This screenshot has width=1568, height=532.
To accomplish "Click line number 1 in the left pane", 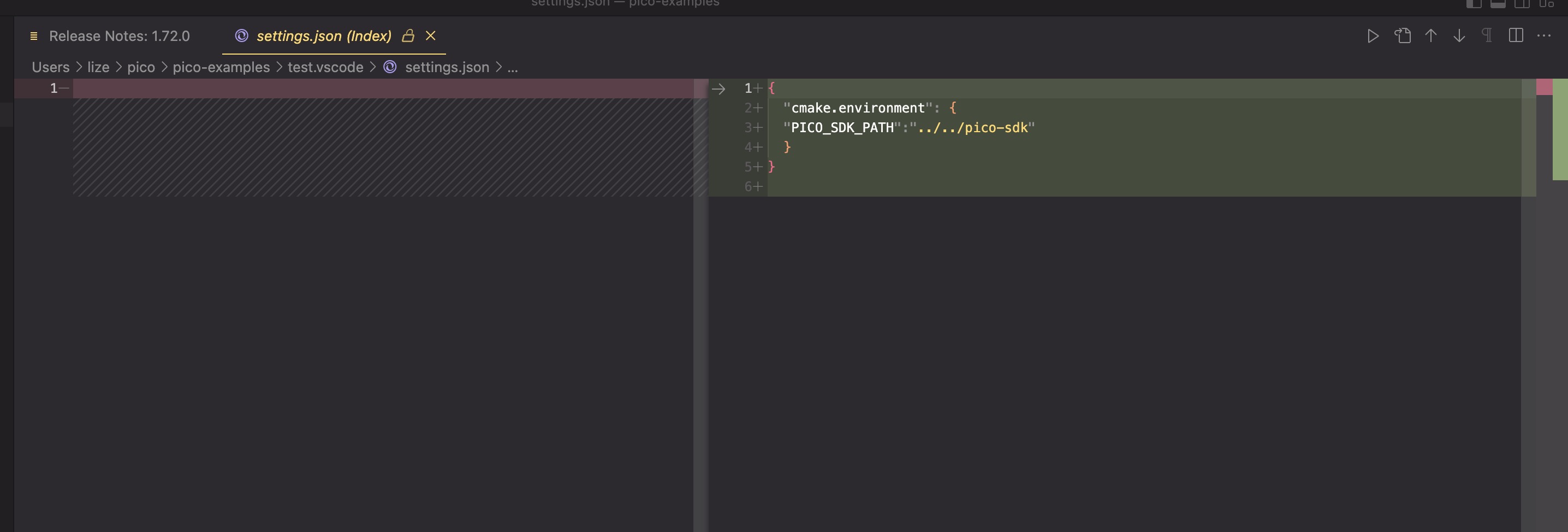I will click(54, 89).
